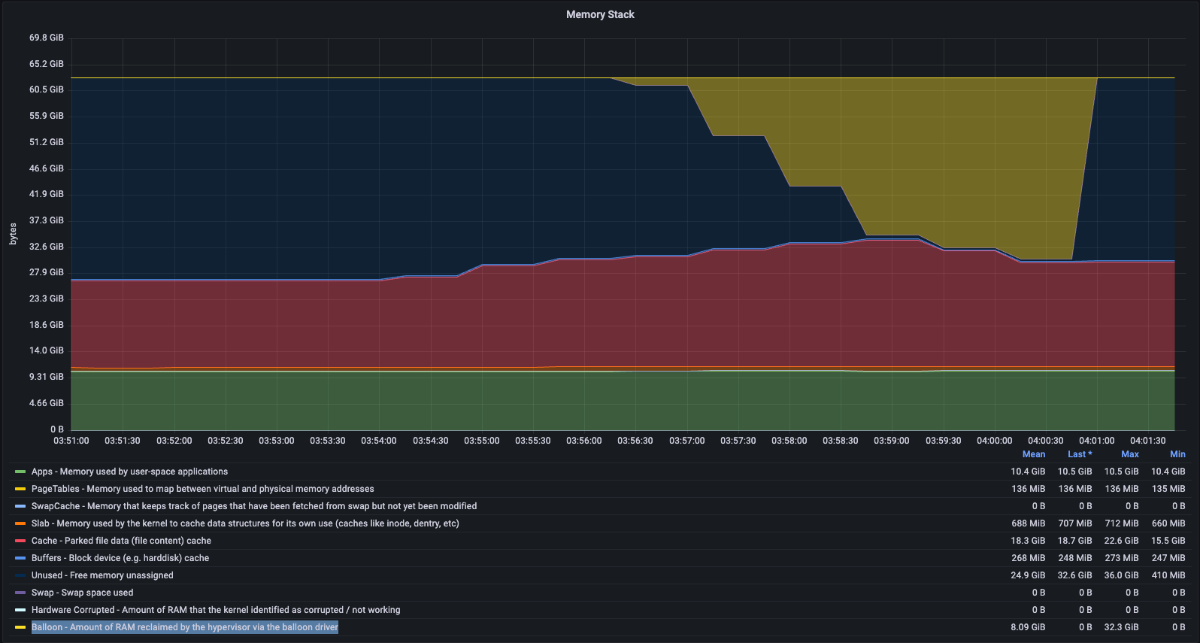Toggle the Unused free memory series
Image resolution: width=1200 pixels, height=643 pixels.
coord(102,575)
